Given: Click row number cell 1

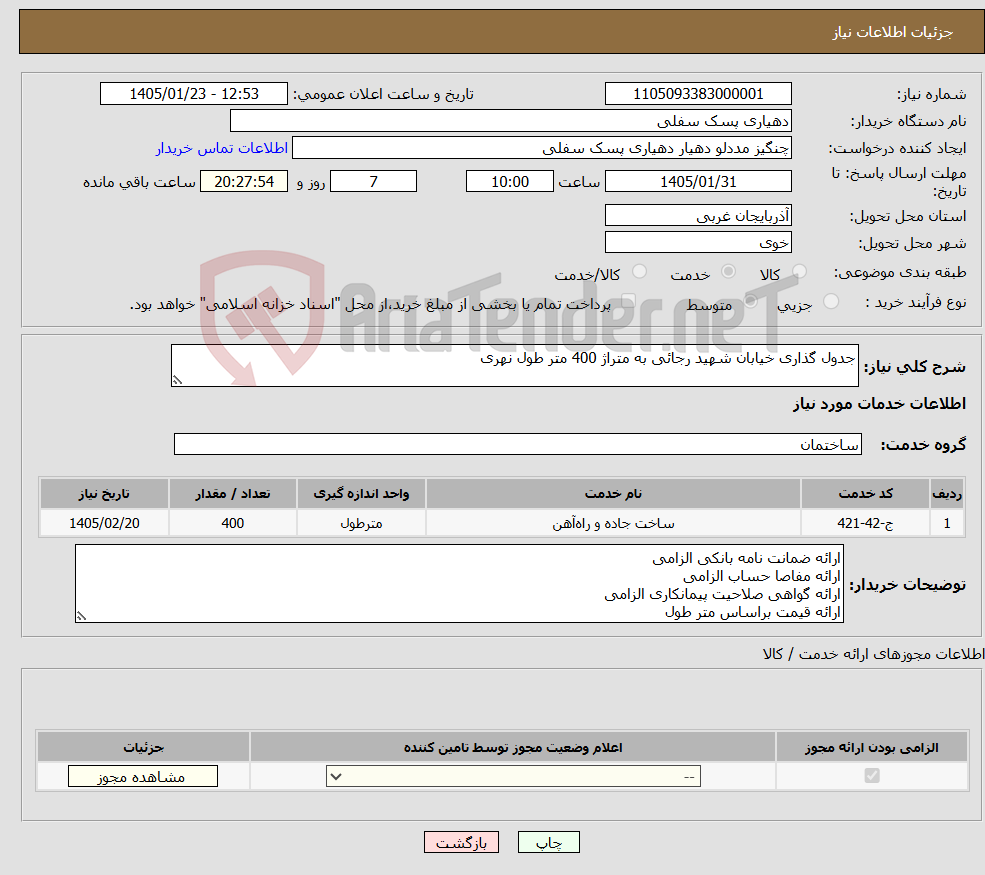Looking at the screenshot, I should click(947, 523).
